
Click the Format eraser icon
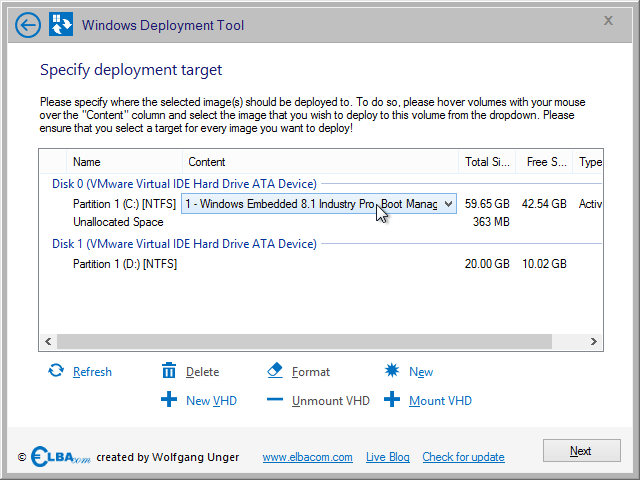(275, 371)
